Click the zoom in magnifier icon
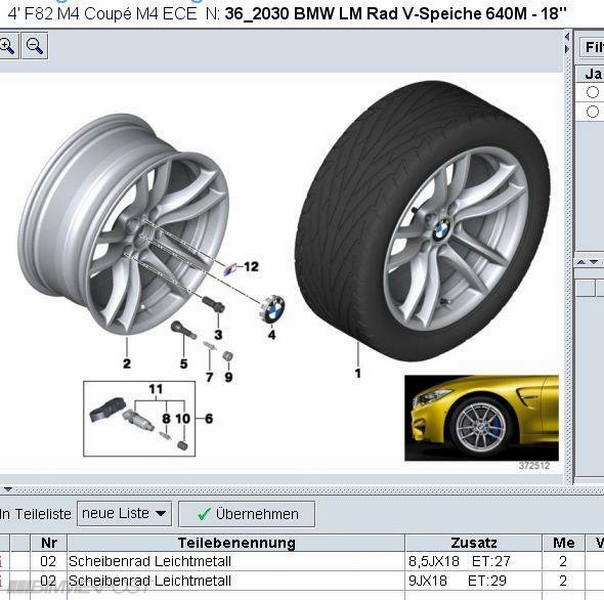Screen dimensions: 604x600 tap(7, 46)
